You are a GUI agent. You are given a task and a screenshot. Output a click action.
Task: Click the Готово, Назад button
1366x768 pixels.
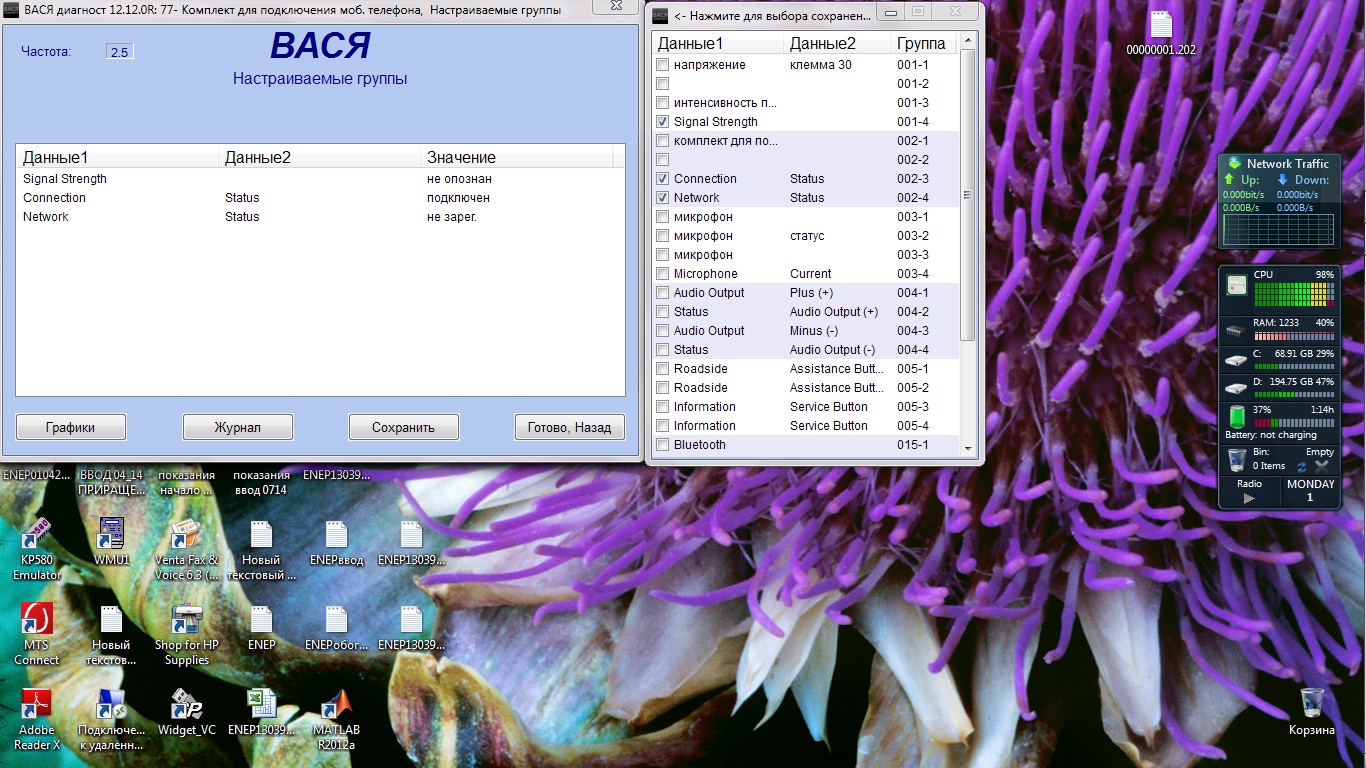[x=569, y=427]
